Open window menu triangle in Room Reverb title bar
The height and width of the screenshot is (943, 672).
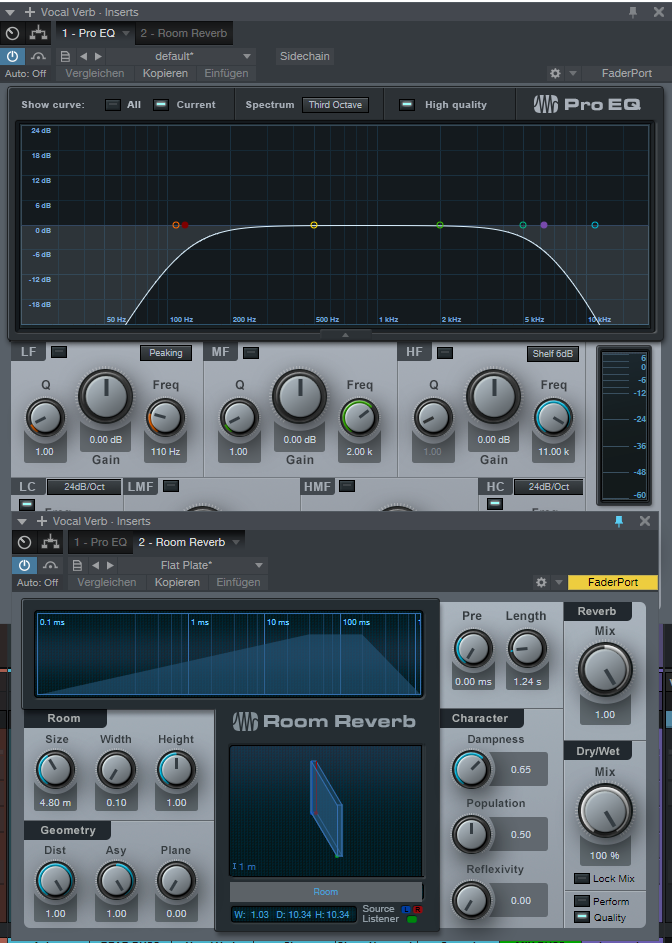click(x=22, y=521)
